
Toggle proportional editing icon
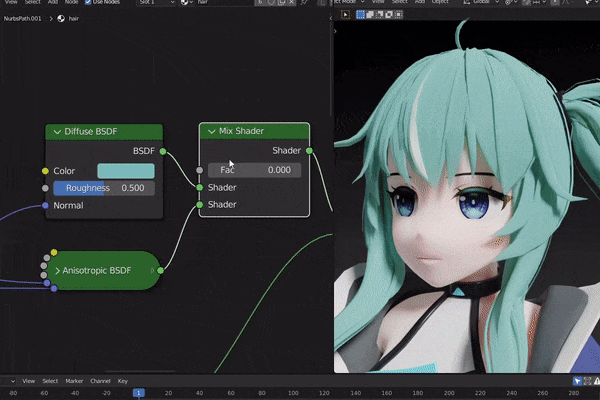point(555,2)
